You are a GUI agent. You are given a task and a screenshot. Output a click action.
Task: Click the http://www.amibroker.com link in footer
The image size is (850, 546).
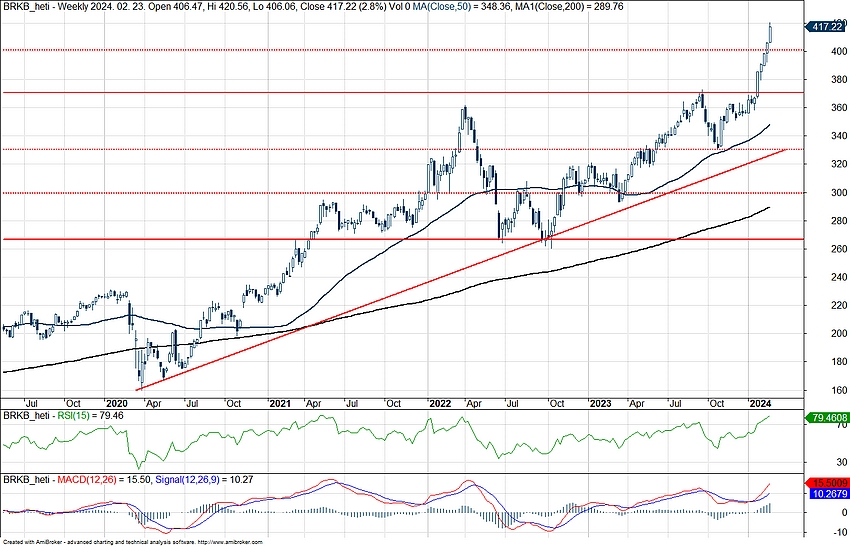(230, 542)
